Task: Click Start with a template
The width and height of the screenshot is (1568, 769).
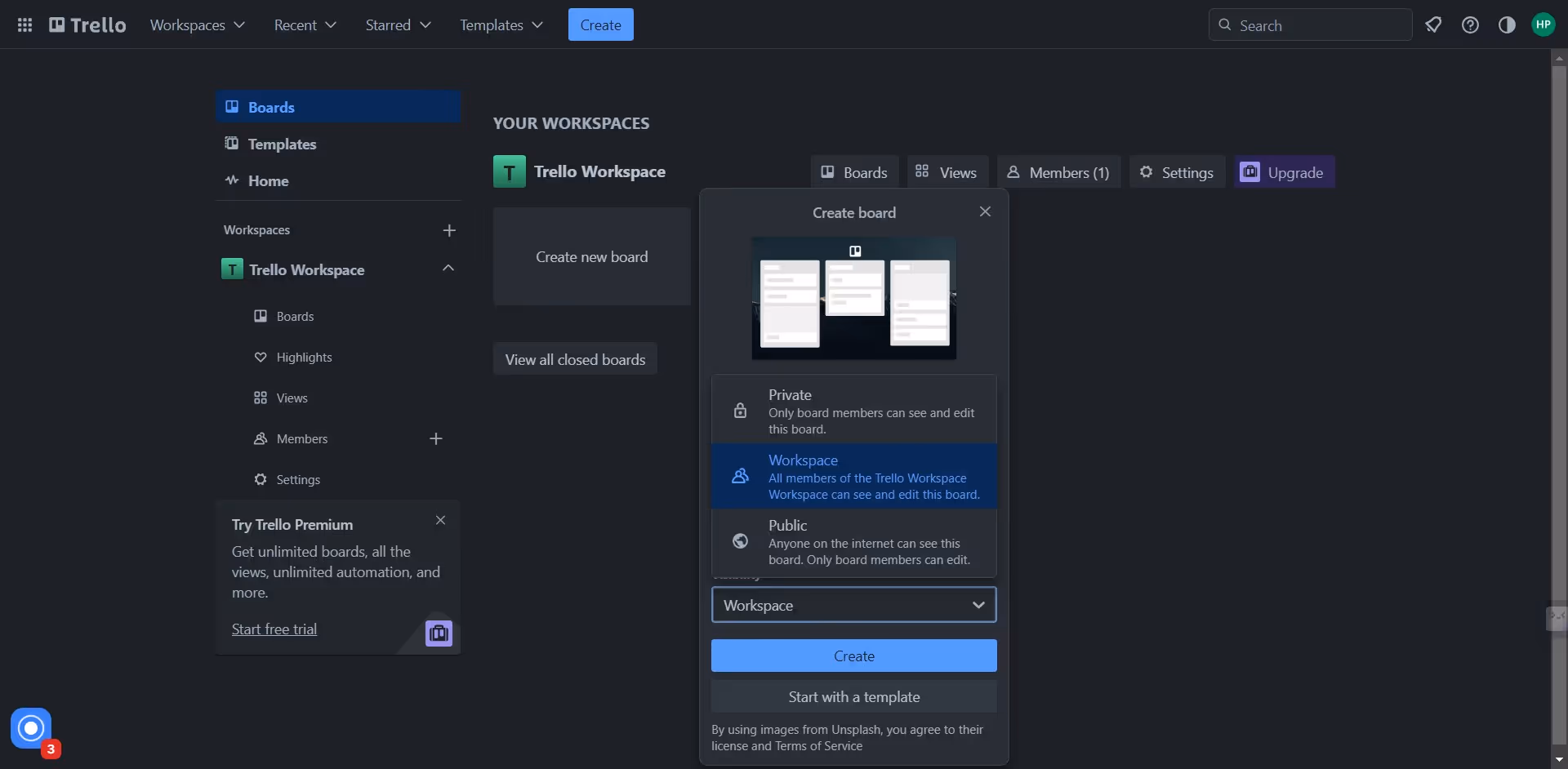Action: pos(853,696)
